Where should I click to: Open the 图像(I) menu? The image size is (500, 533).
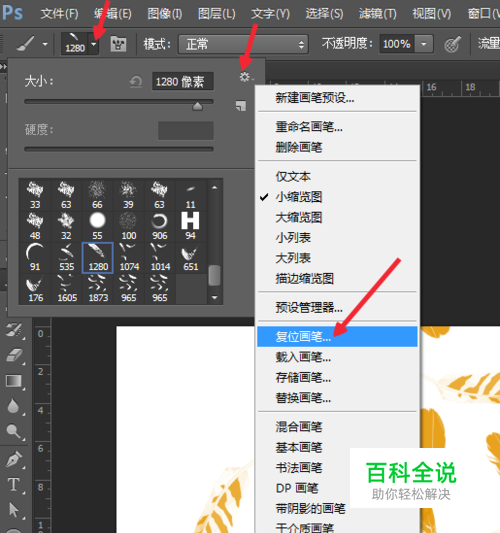click(x=165, y=14)
